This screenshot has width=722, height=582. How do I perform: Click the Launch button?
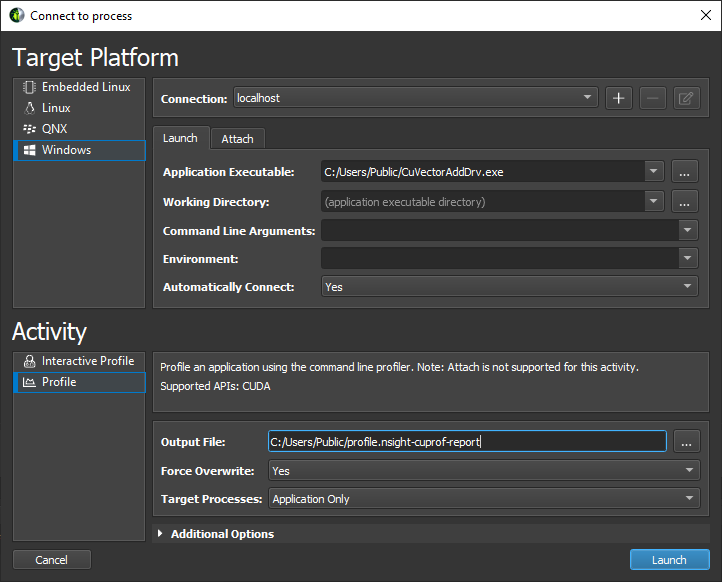point(669,560)
